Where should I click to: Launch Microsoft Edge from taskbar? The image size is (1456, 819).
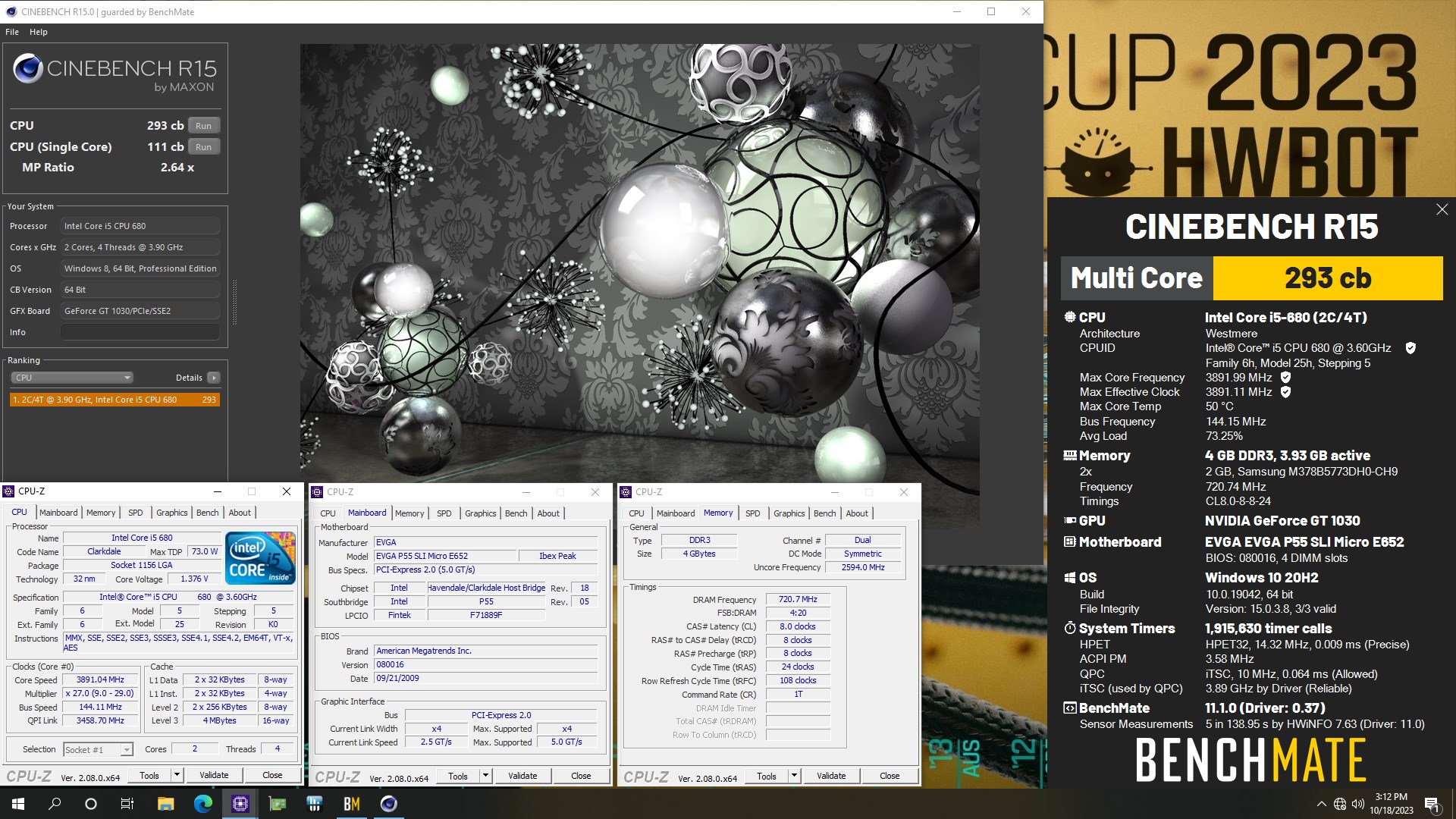pyautogui.click(x=202, y=804)
